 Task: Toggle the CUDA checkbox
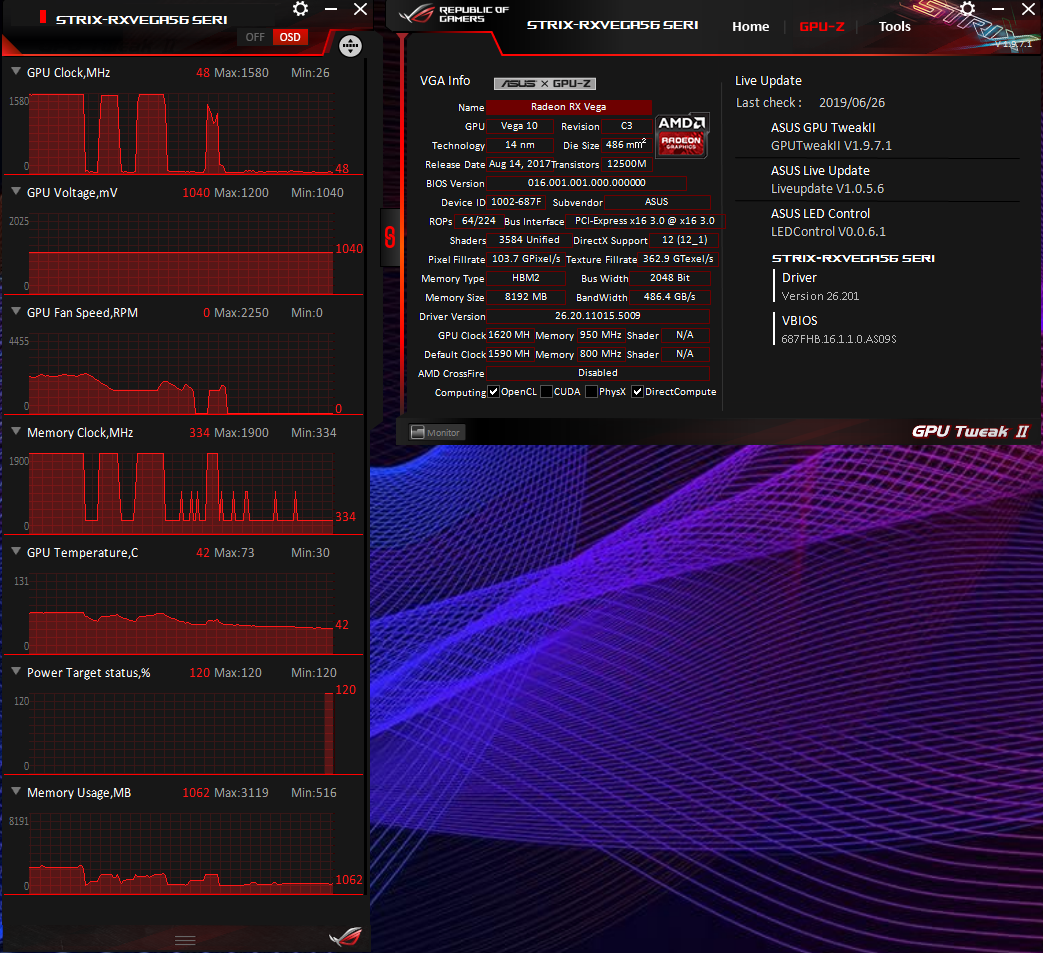(x=546, y=392)
